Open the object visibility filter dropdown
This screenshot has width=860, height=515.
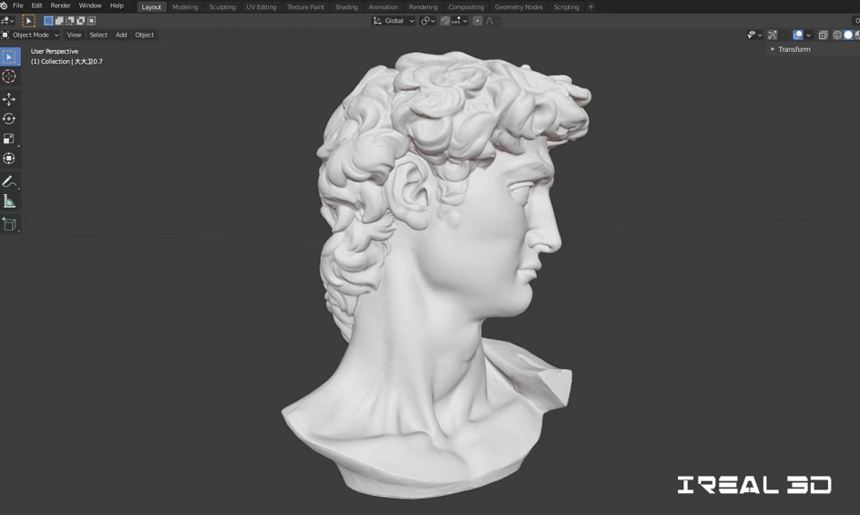click(755, 35)
